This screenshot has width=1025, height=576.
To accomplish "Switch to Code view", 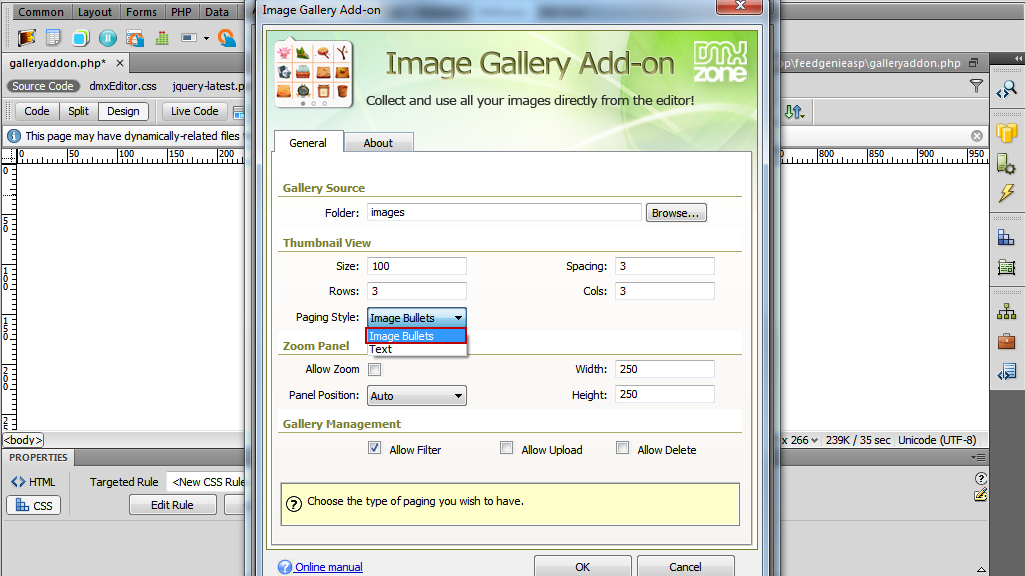I will 37,111.
